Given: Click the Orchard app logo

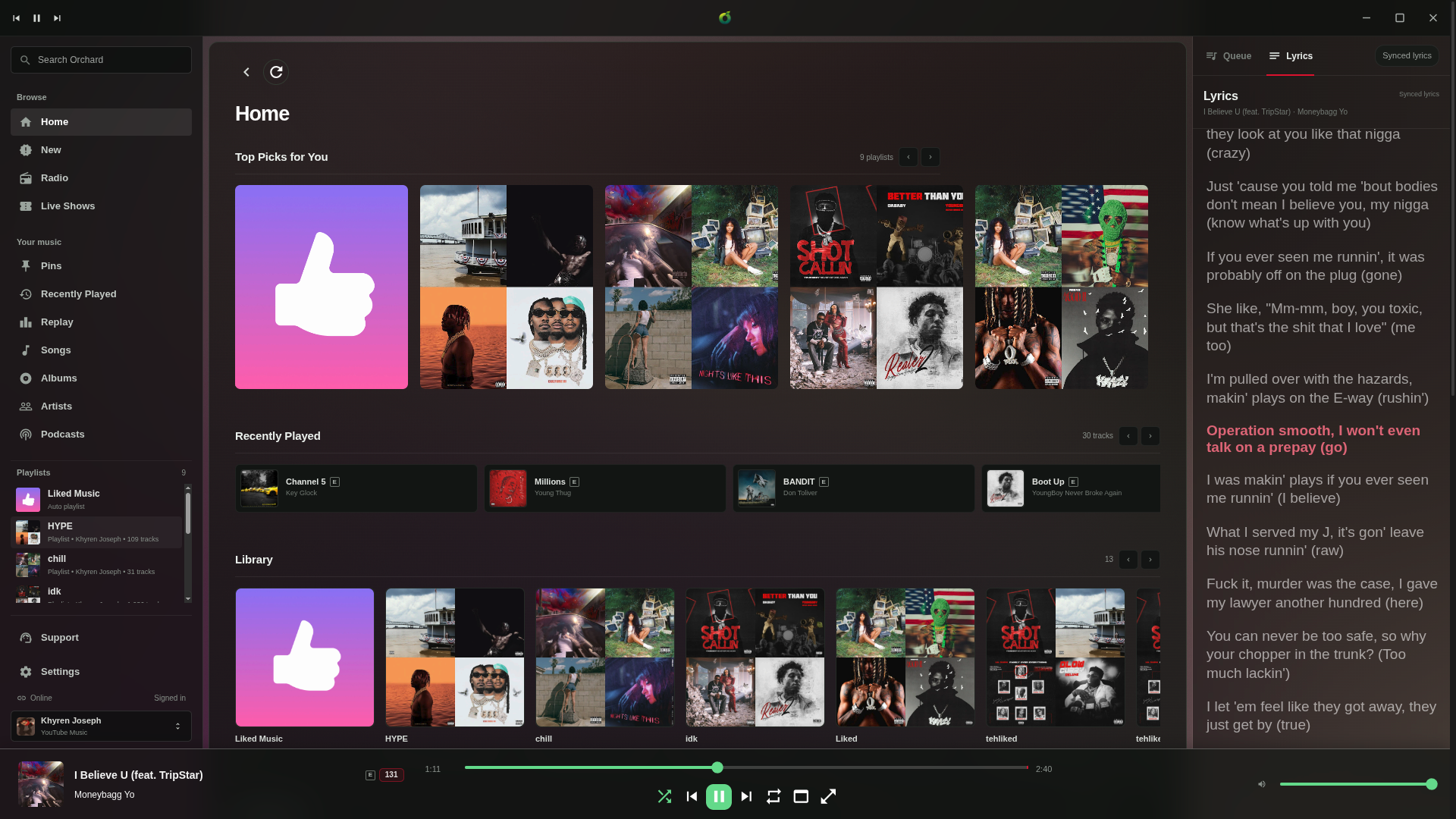Looking at the screenshot, I should point(725,17).
